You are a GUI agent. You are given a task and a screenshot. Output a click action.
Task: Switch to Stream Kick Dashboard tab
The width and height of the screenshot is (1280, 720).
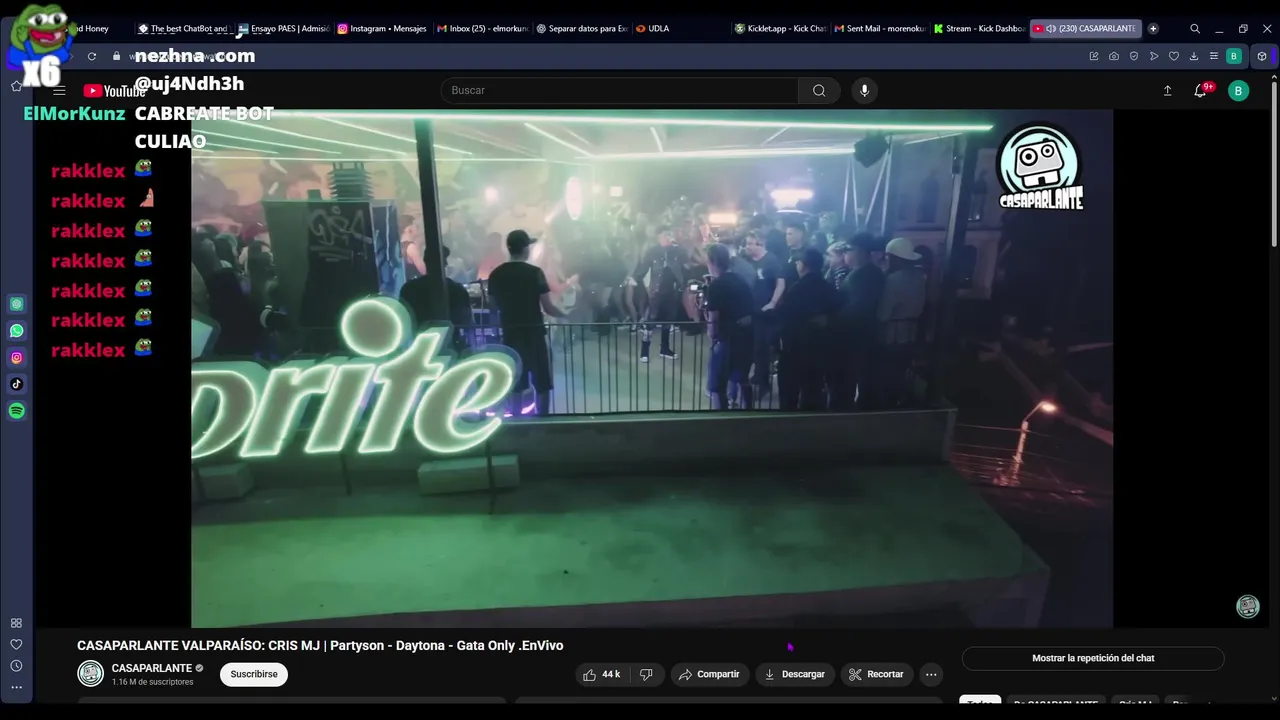coord(979,29)
